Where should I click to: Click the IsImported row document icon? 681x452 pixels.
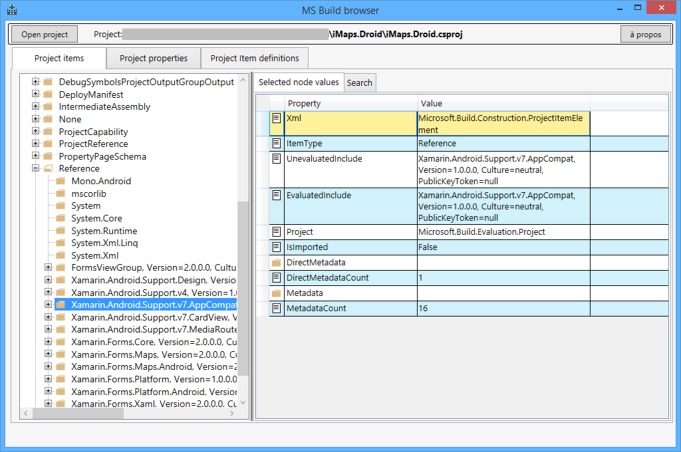[276, 247]
